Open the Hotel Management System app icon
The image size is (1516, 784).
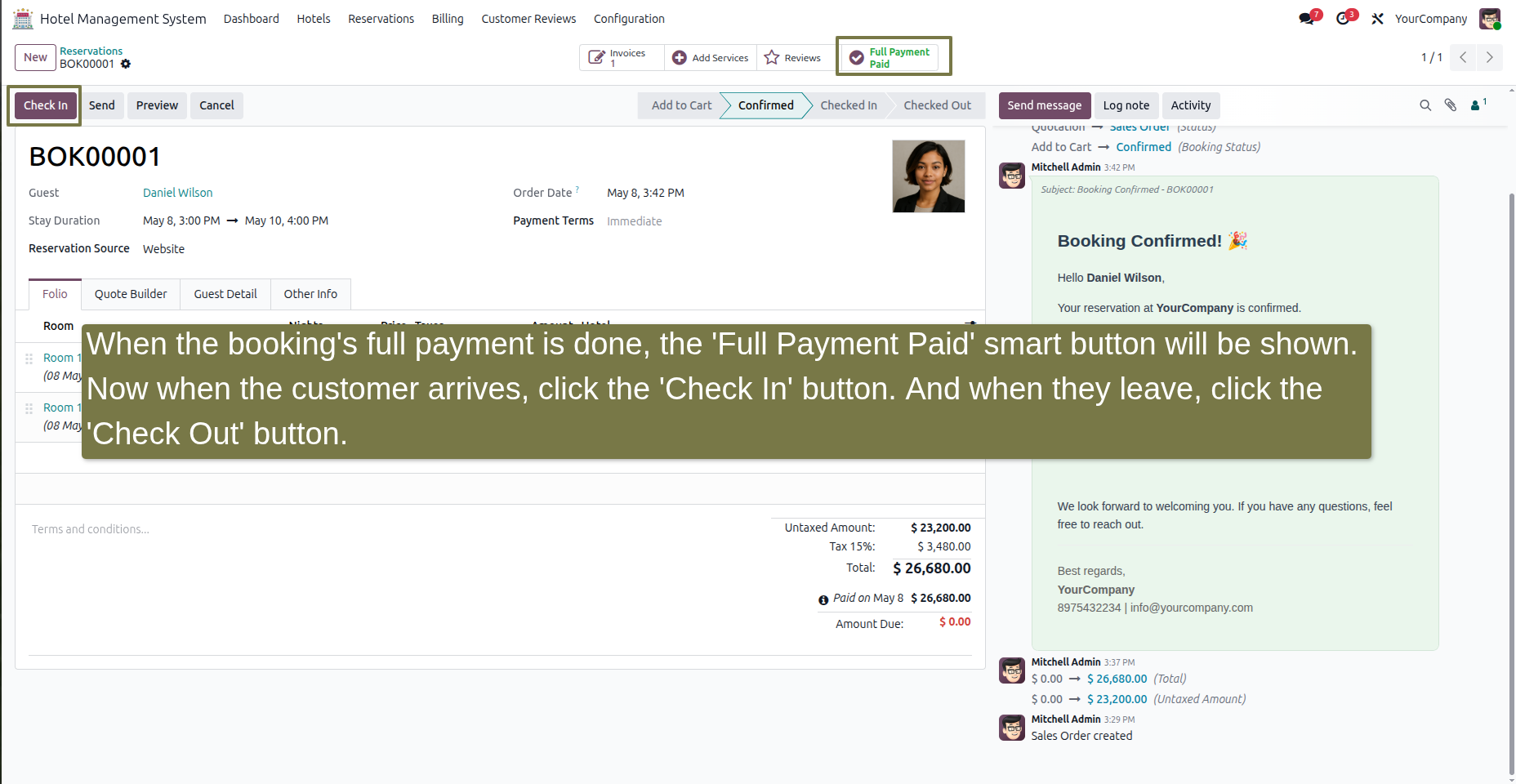(23, 18)
